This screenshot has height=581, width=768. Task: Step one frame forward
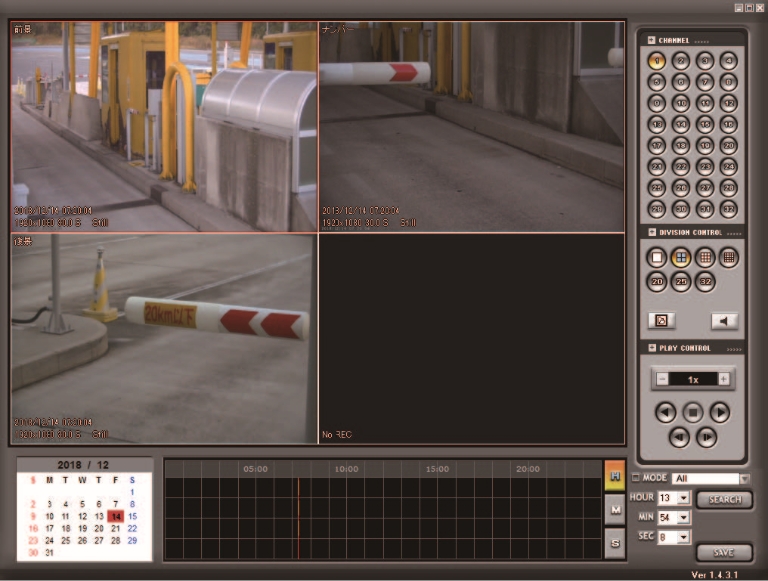pos(706,437)
